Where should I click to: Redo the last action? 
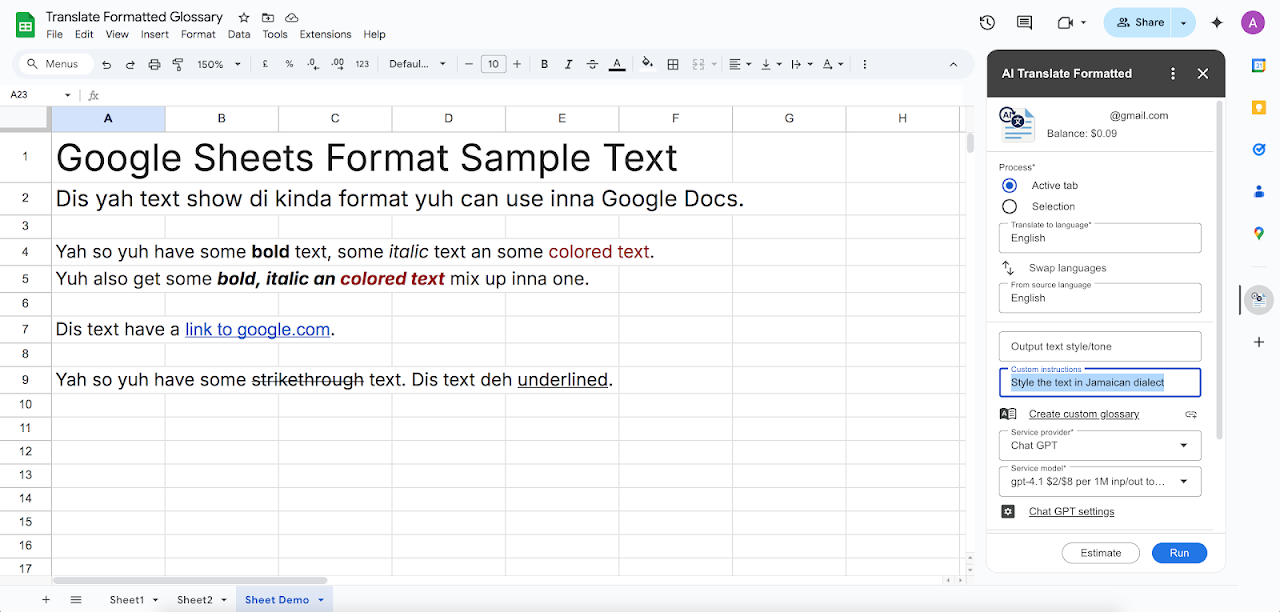pyautogui.click(x=130, y=64)
